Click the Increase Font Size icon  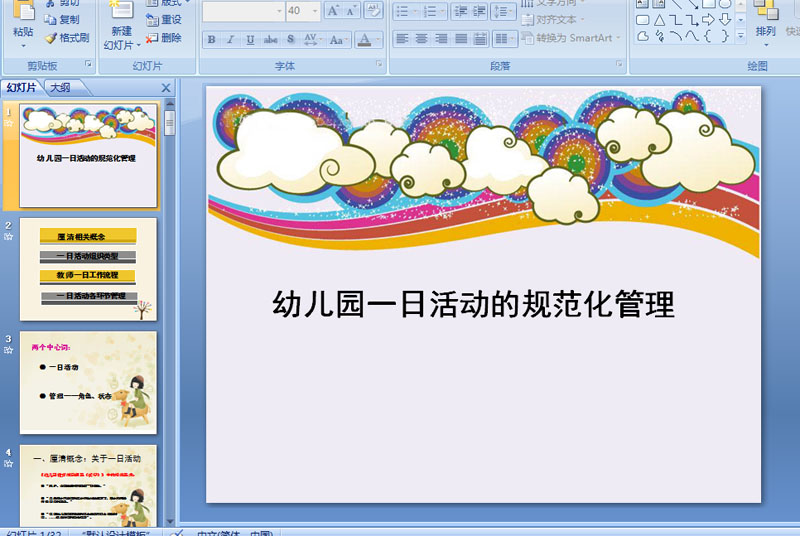pos(332,11)
